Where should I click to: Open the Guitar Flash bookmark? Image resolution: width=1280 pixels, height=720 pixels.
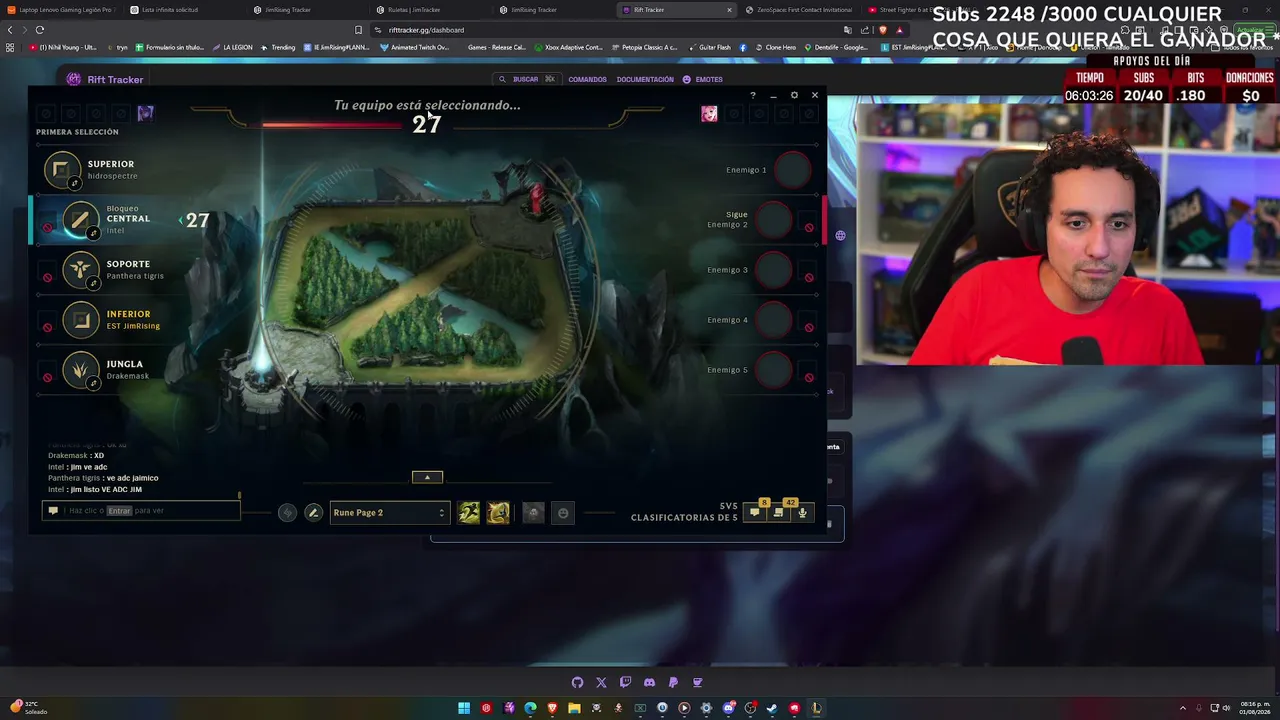(x=709, y=47)
